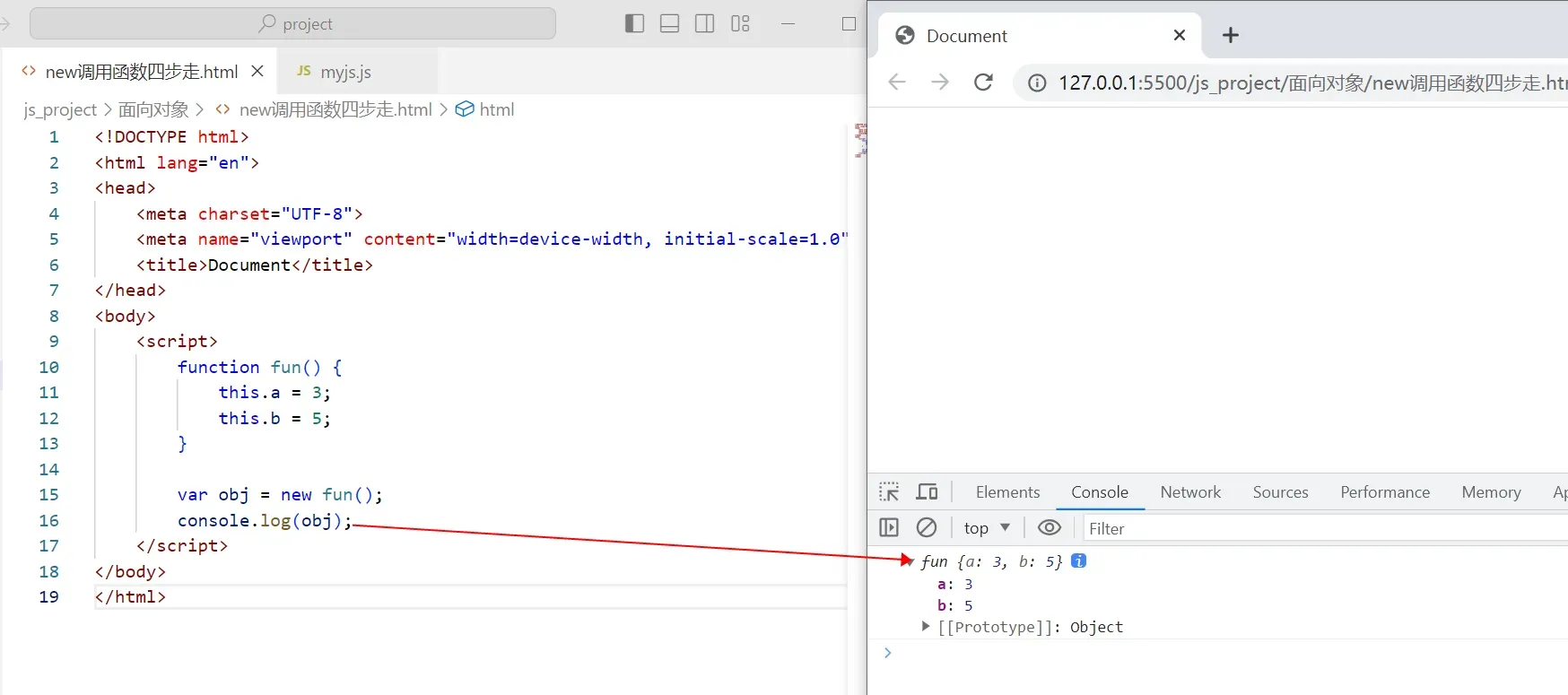1568x695 pixels.
Task: Open the 面向对象 breadcrumb folder
Action: pos(153,109)
